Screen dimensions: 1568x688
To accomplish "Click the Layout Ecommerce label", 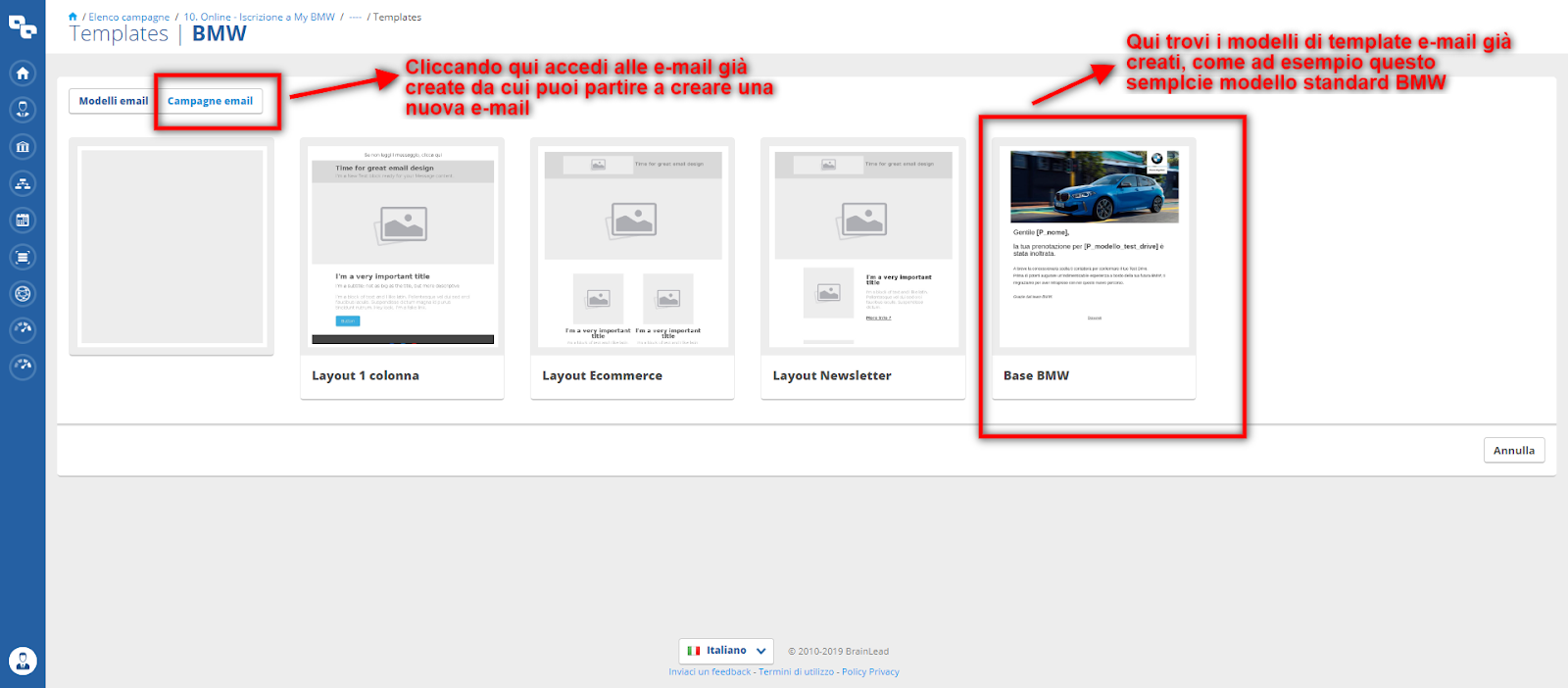I will (603, 376).
